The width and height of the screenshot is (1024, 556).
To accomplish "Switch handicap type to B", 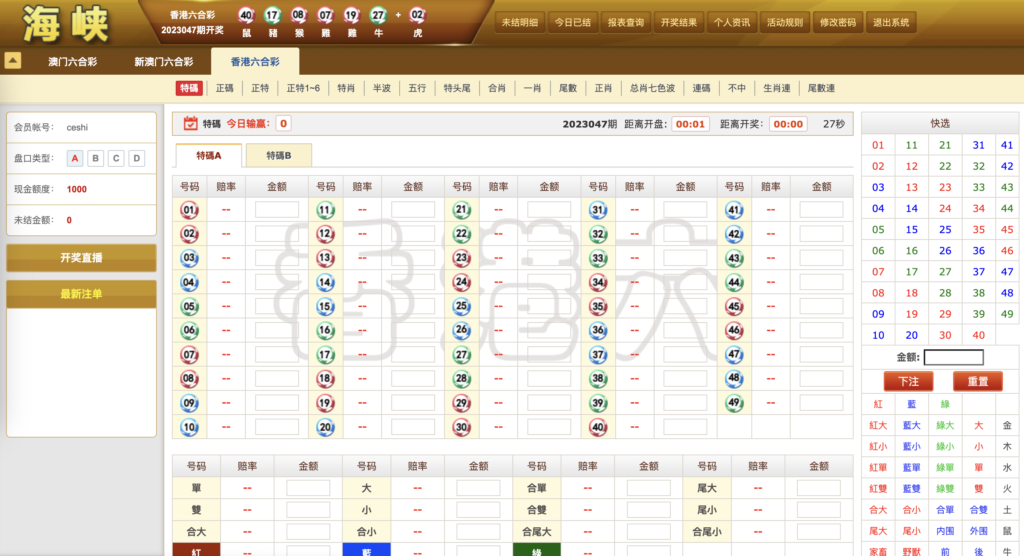I will click(x=95, y=158).
